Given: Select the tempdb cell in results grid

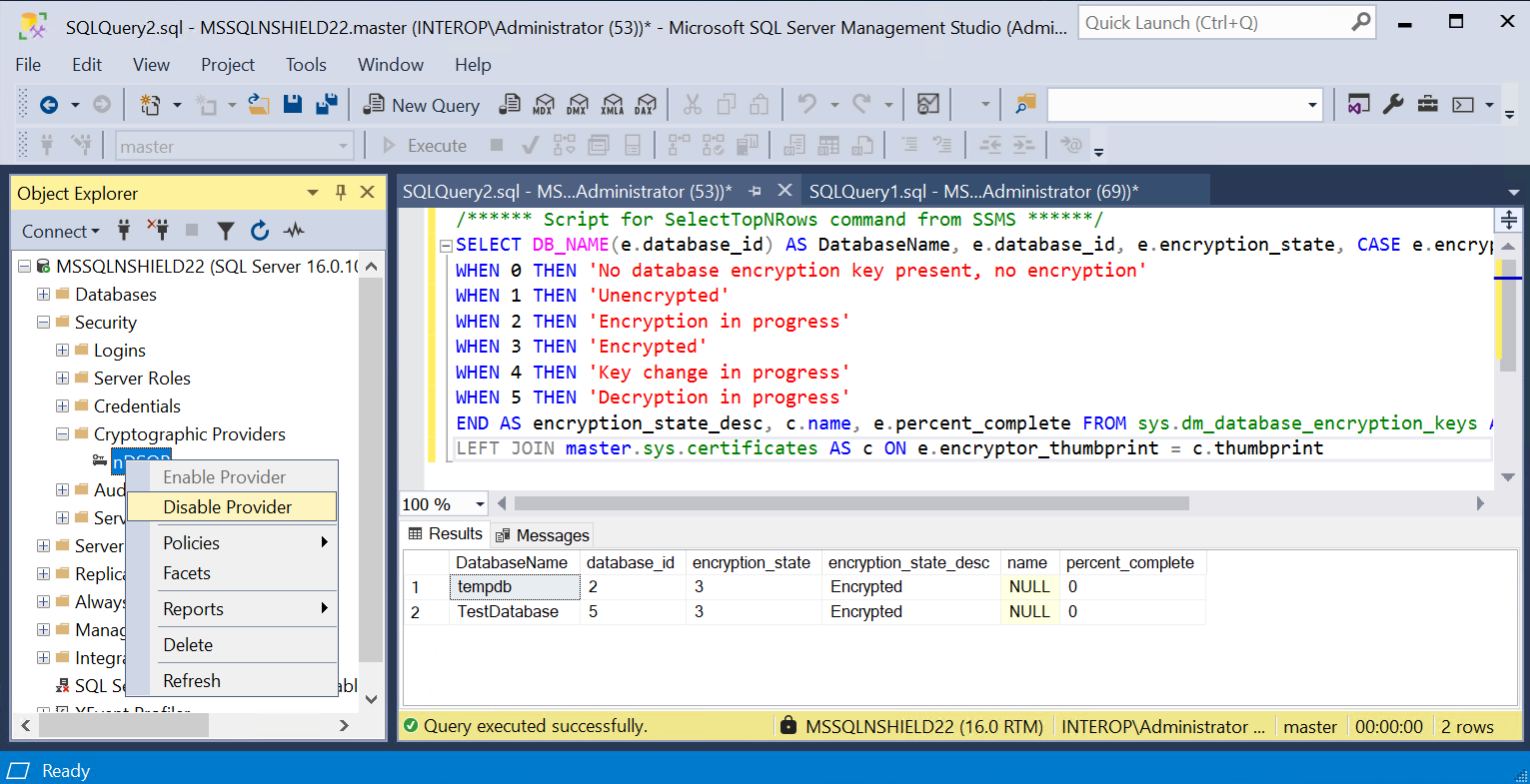Looking at the screenshot, I should pyautogui.click(x=515, y=587).
